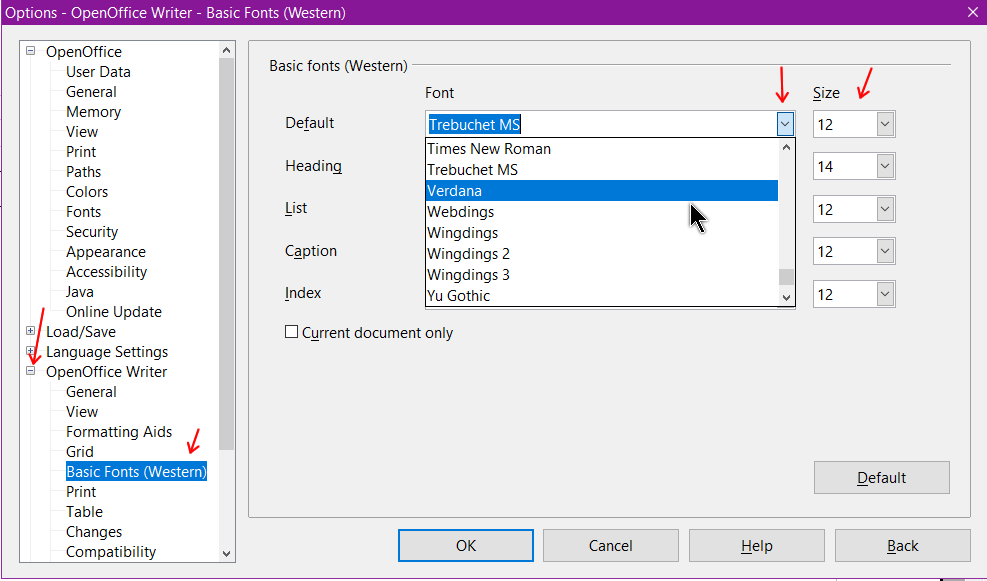Open Fonts settings page

[83, 212]
